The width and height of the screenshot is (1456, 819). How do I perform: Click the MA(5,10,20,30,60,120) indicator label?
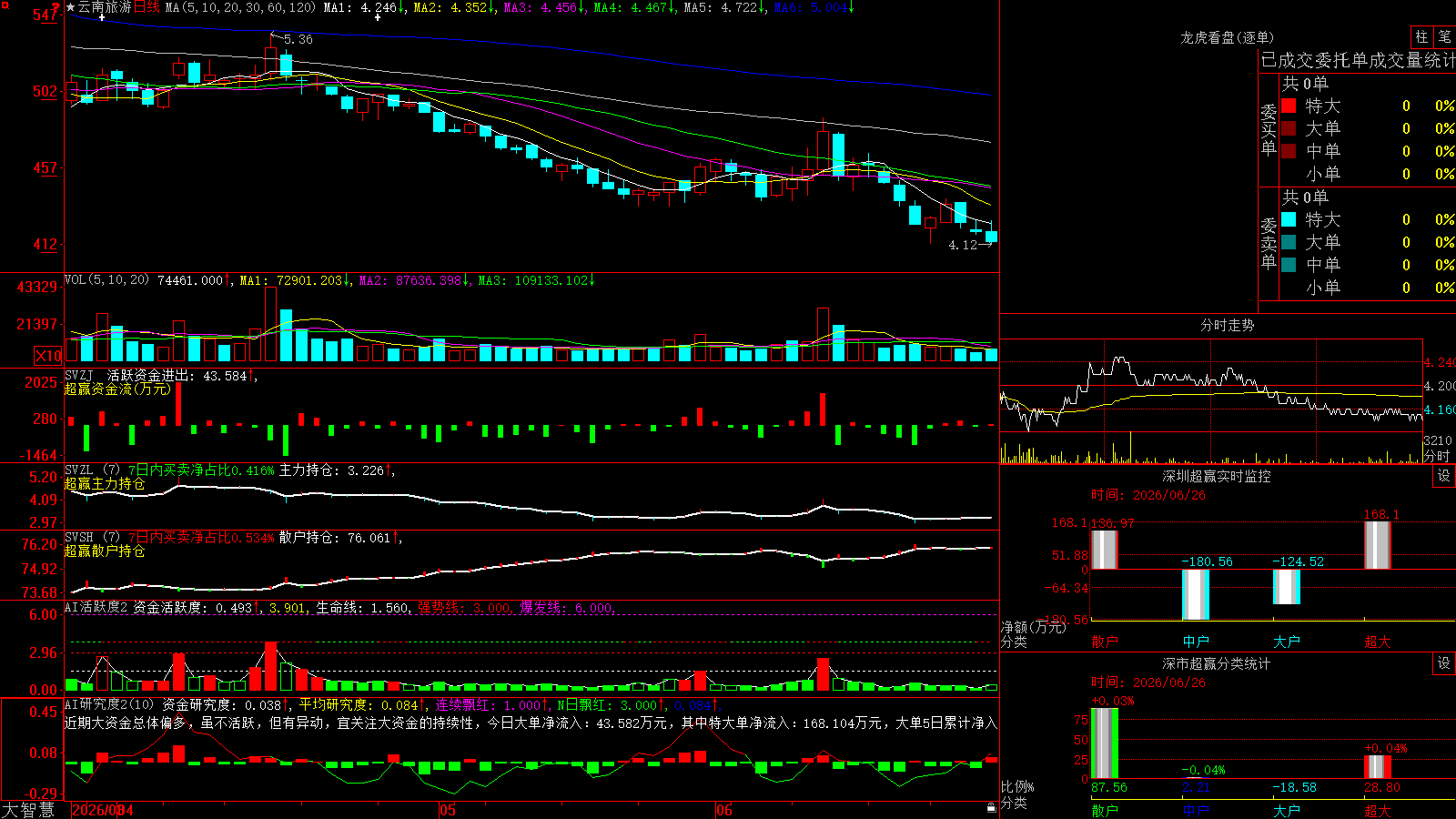(x=240, y=7)
